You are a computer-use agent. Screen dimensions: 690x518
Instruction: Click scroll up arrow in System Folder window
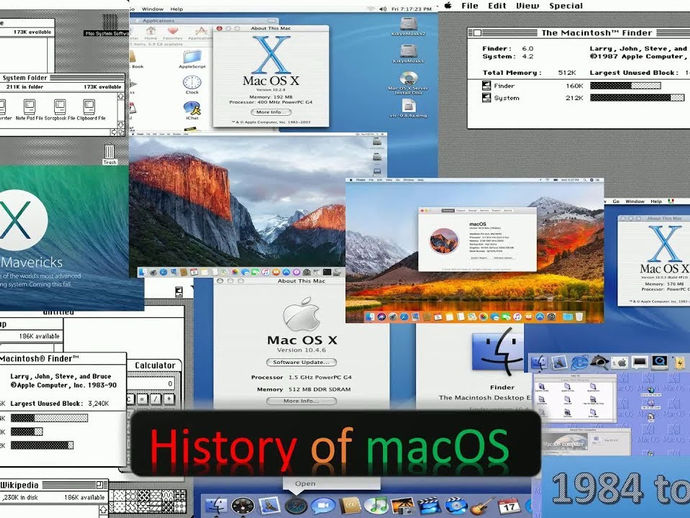click(x=121, y=96)
